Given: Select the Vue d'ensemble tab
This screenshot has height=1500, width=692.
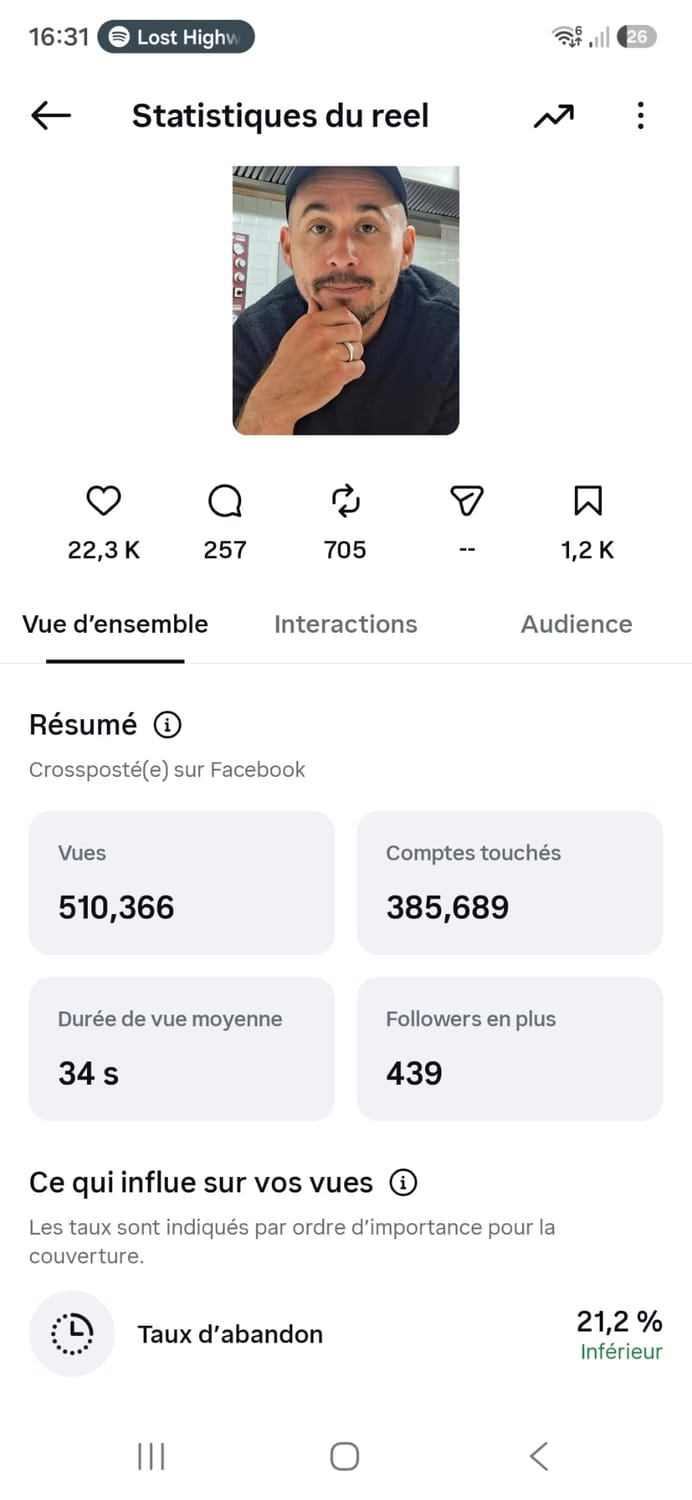Looking at the screenshot, I should 115,624.
